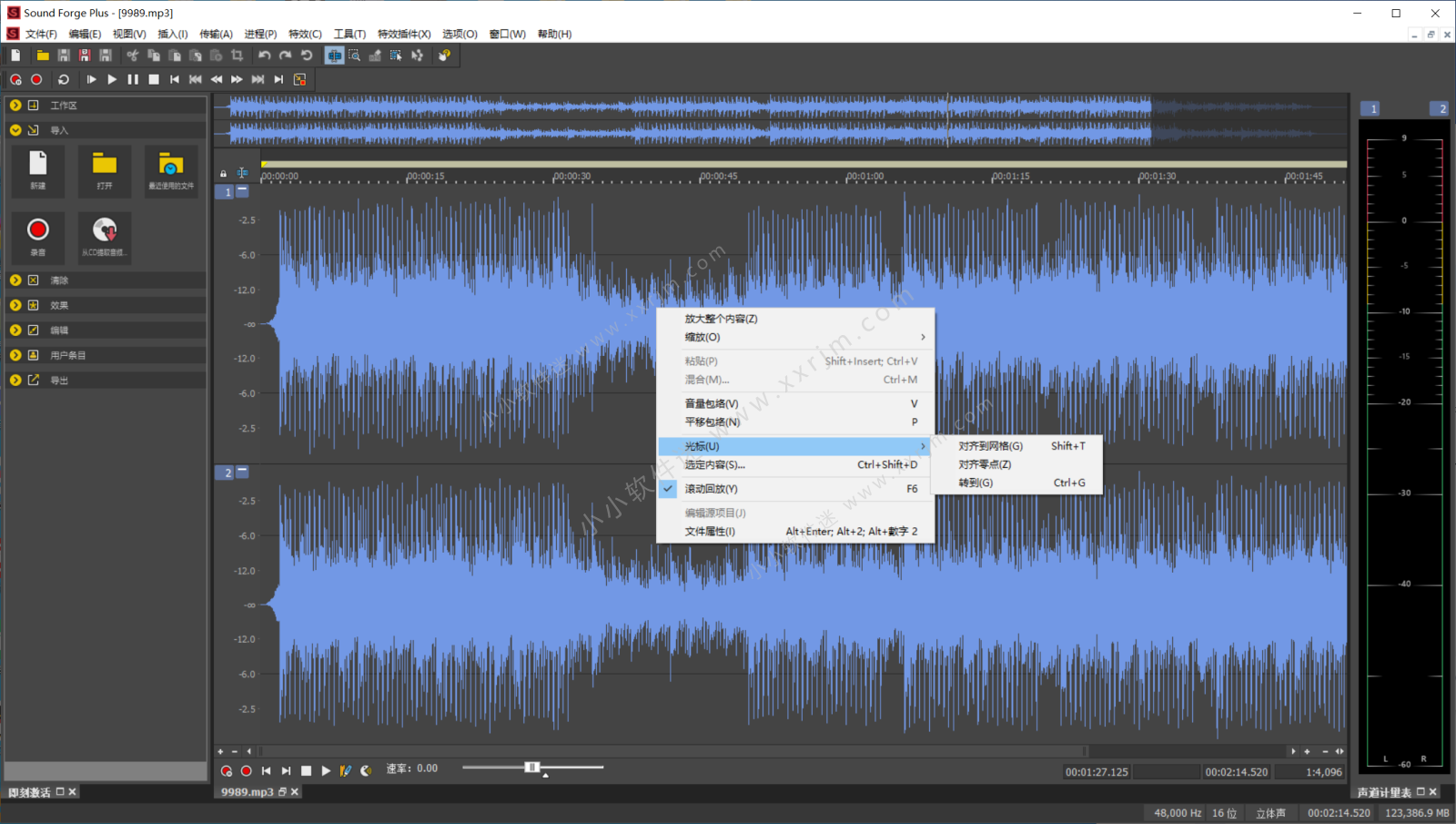Screen dimensions: 1456x824
Task: Expand the 效果 section
Action: click(15, 305)
